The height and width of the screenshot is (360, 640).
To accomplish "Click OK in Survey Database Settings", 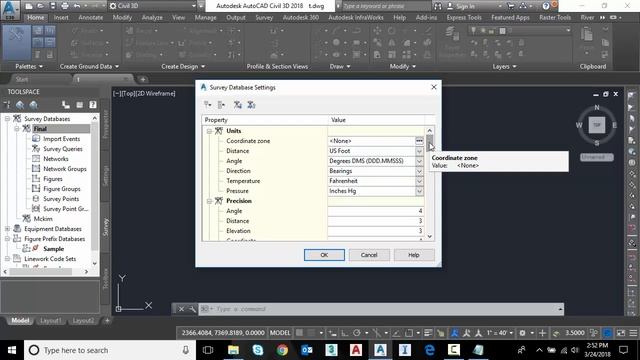I will (x=324, y=255).
